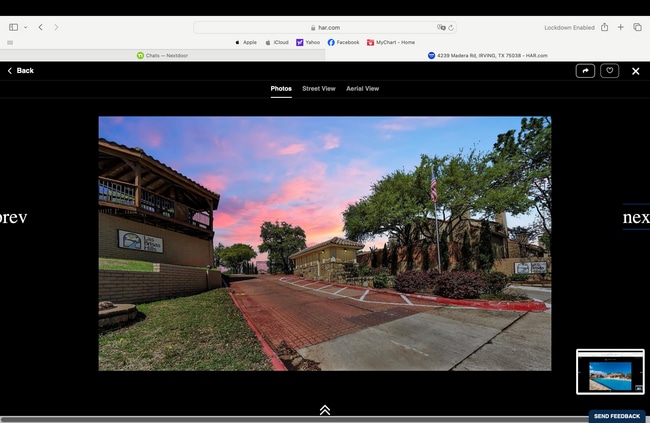The height and width of the screenshot is (423, 650).
Task: Click the Send Feedback button
Action: 616,416
